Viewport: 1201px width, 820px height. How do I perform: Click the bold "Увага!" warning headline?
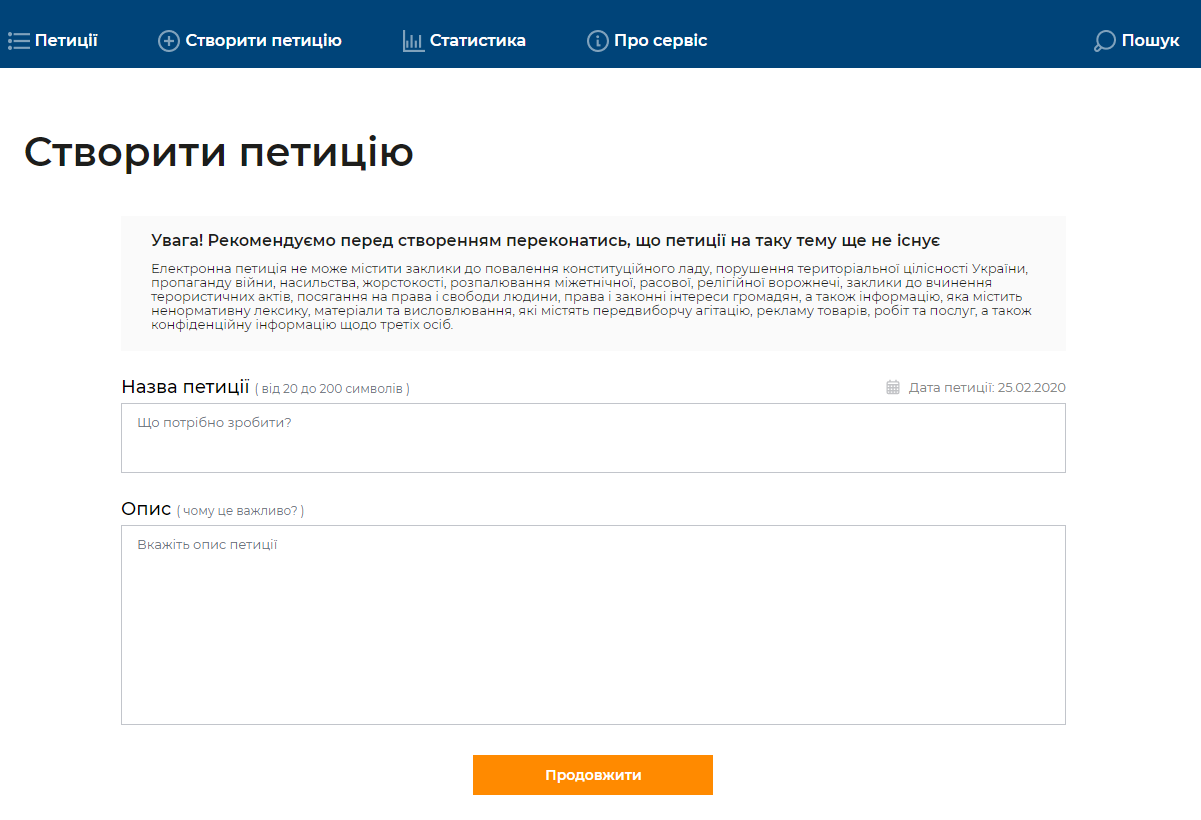(x=545, y=241)
